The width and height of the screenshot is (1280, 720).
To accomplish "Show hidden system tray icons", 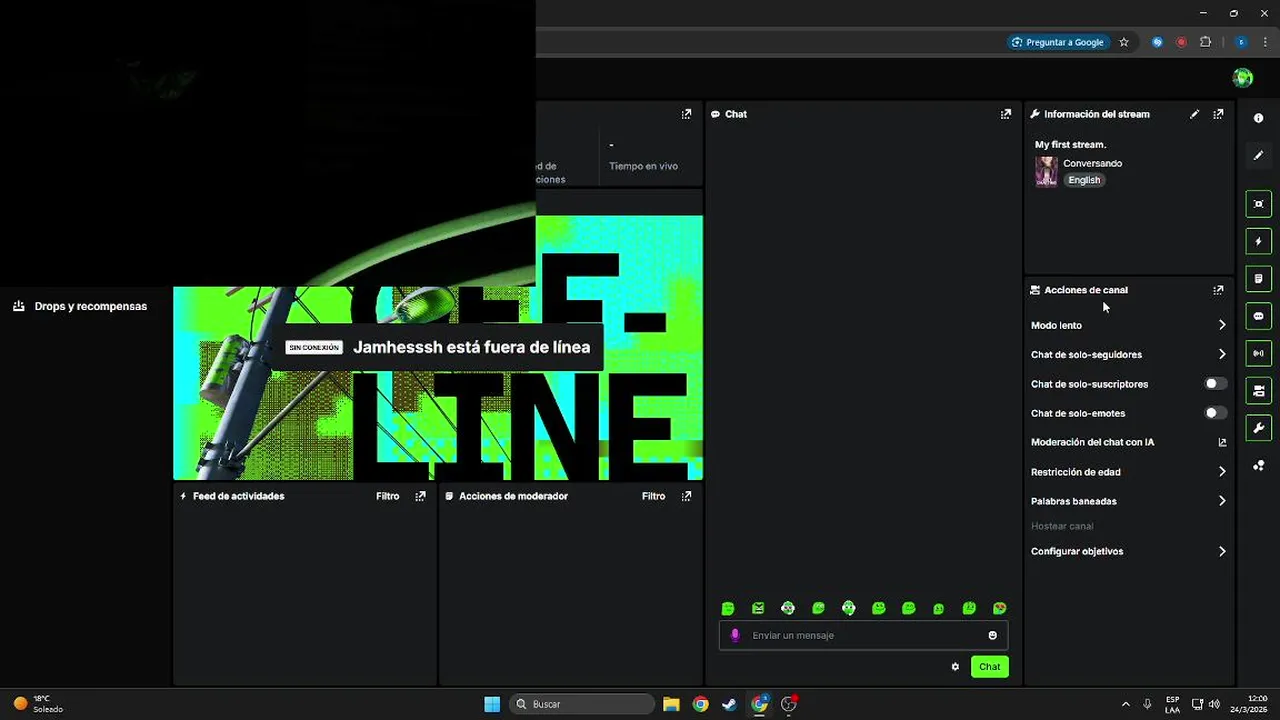I will pyautogui.click(x=1126, y=704).
